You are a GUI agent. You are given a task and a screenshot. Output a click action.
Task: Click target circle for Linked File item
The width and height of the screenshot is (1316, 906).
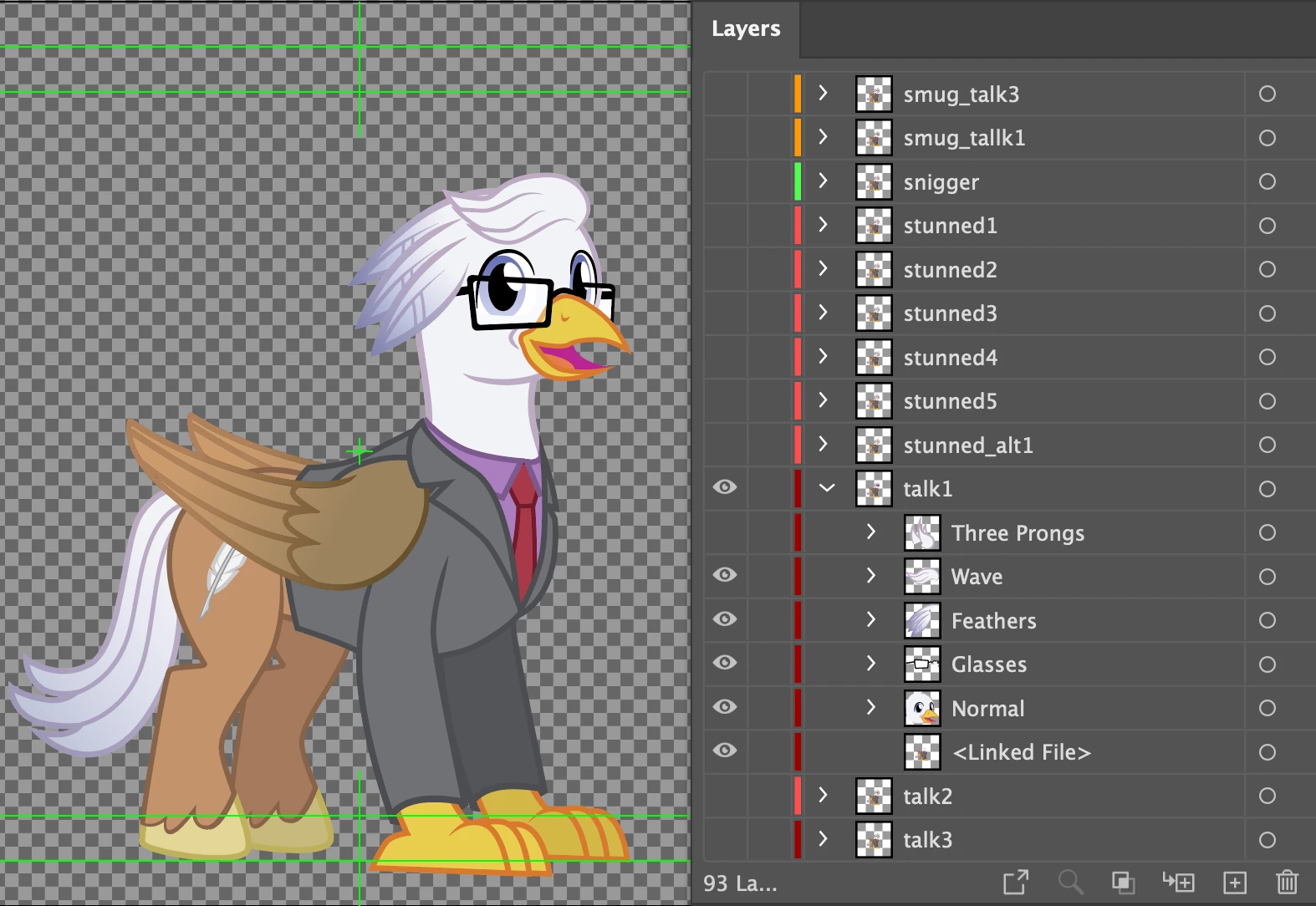(x=1268, y=752)
